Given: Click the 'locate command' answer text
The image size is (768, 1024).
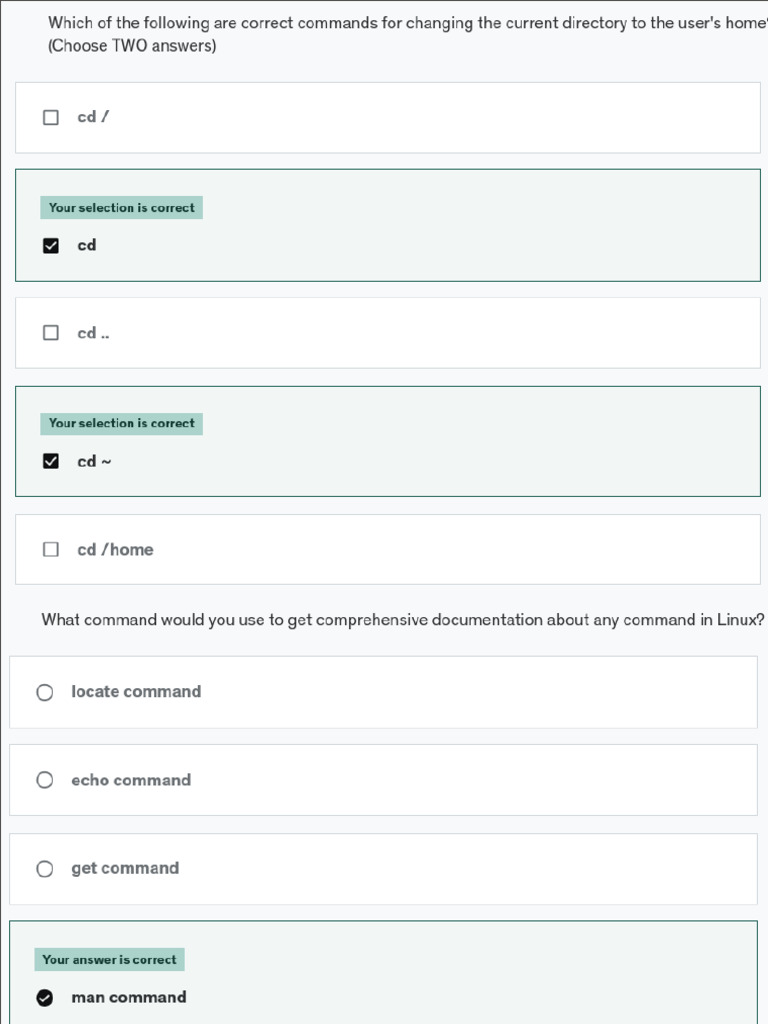Looking at the screenshot, I should [136, 692].
